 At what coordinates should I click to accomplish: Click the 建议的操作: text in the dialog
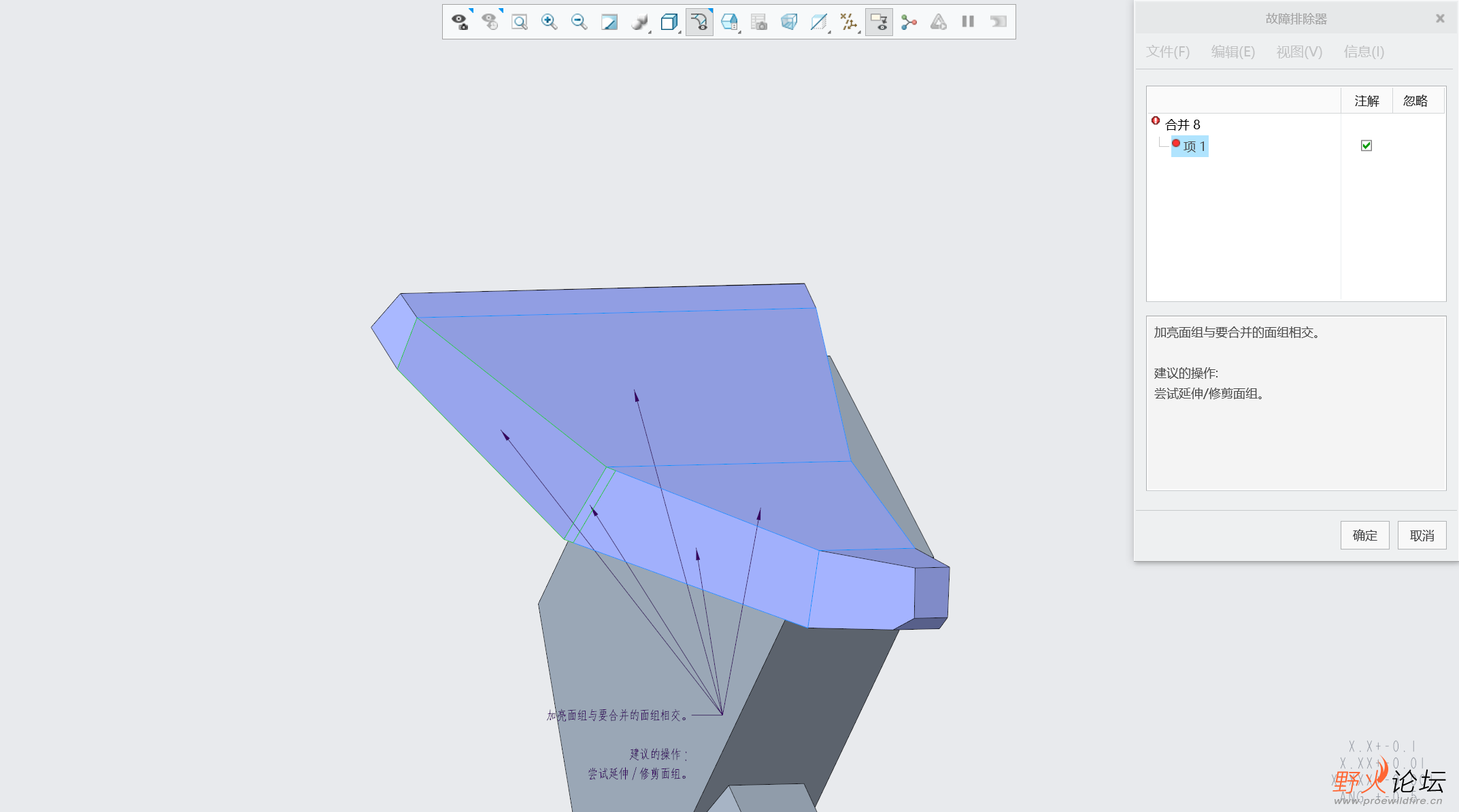click(1186, 373)
